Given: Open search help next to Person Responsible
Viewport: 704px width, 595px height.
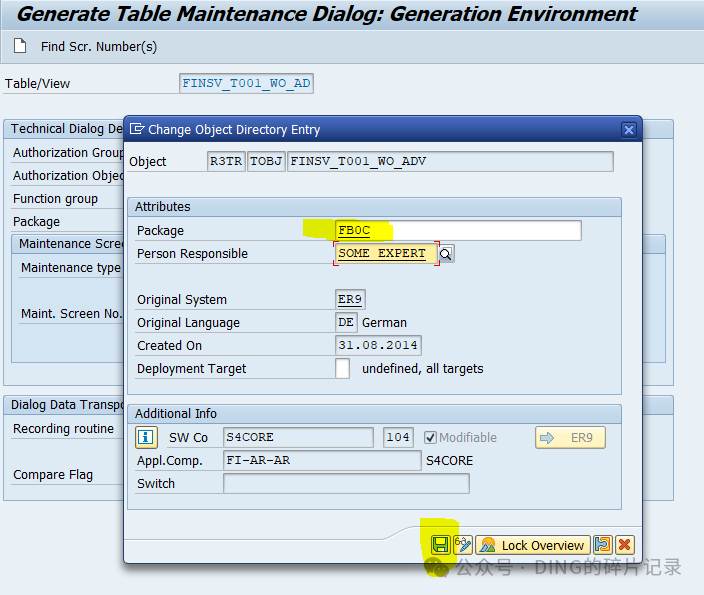Looking at the screenshot, I should click(x=446, y=254).
